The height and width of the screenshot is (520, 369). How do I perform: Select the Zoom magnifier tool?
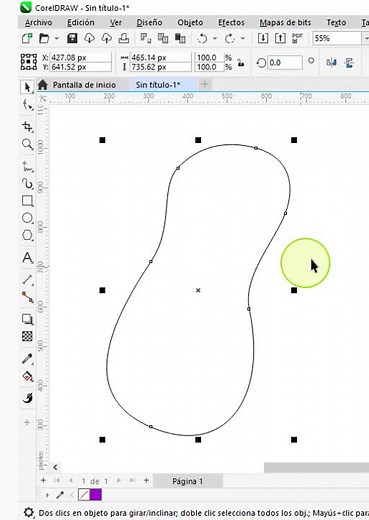[27, 144]
